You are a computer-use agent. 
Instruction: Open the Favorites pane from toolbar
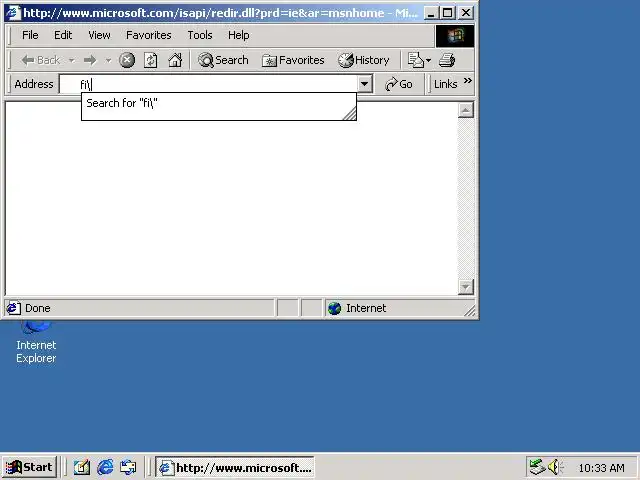(x=293, y=60)
